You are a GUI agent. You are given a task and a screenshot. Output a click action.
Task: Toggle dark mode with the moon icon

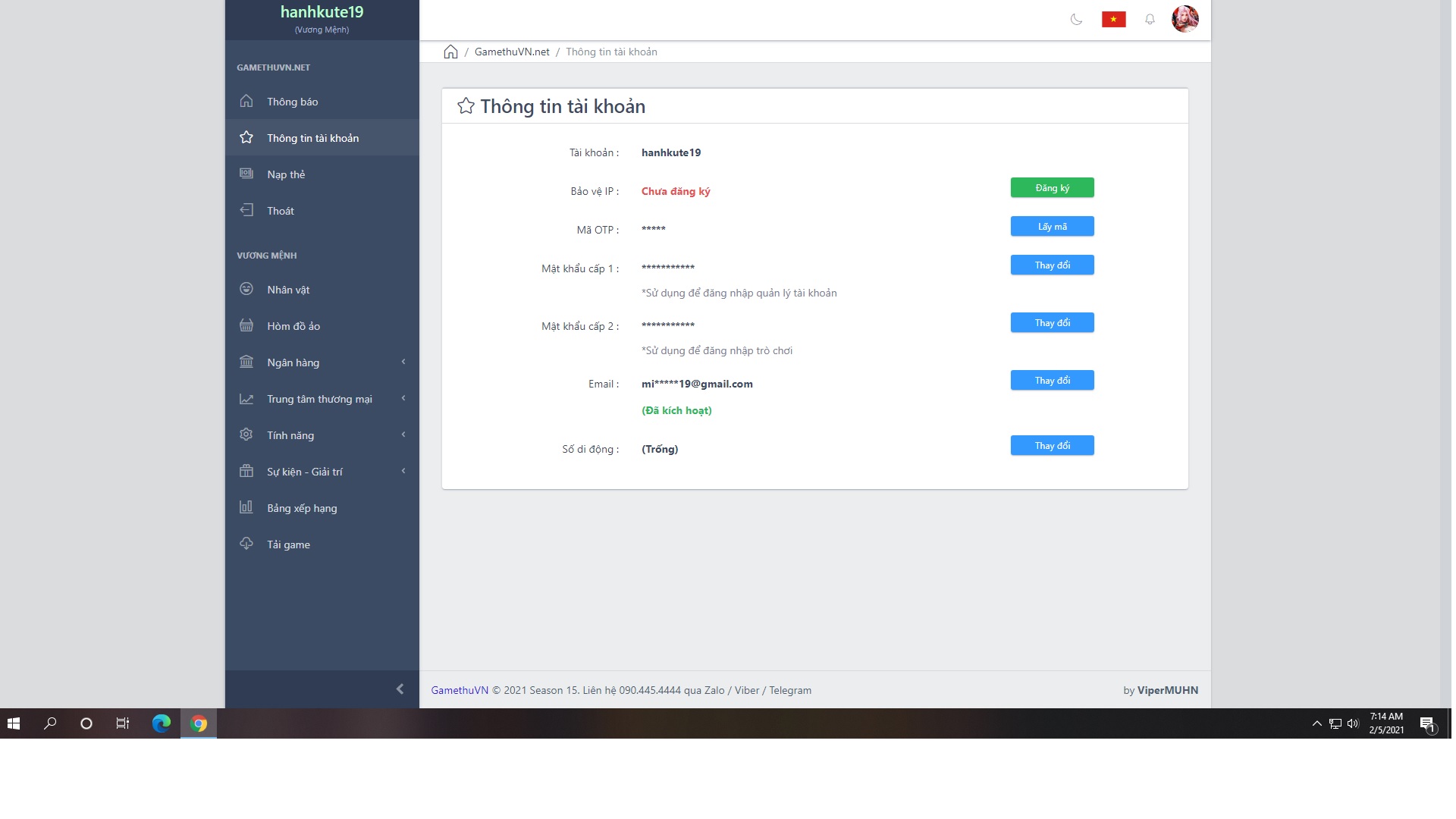[1076, 20]
